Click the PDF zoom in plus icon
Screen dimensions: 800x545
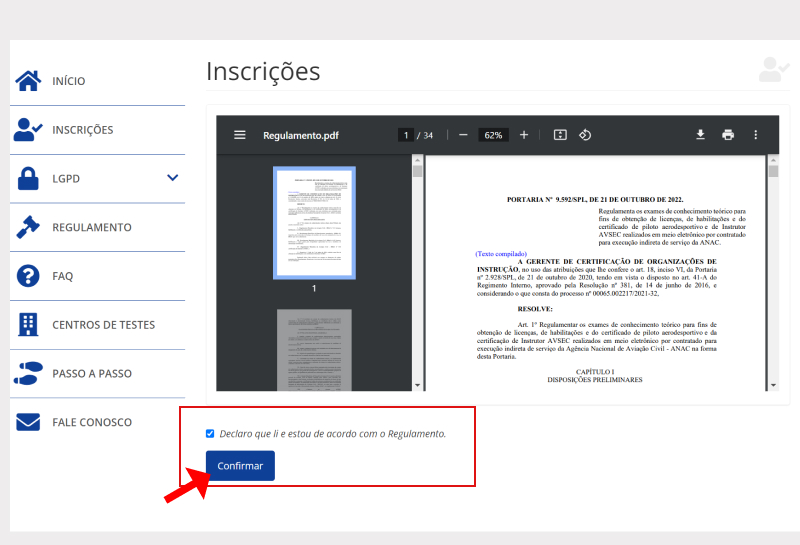(x=523, y=135)
